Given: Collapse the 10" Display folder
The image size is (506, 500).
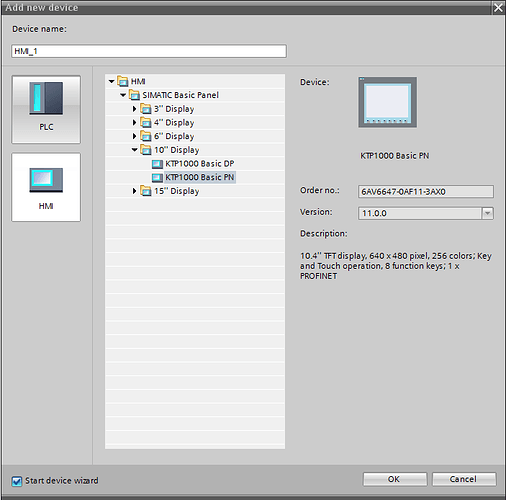Looking at the screenshot, I should (134, 150).
